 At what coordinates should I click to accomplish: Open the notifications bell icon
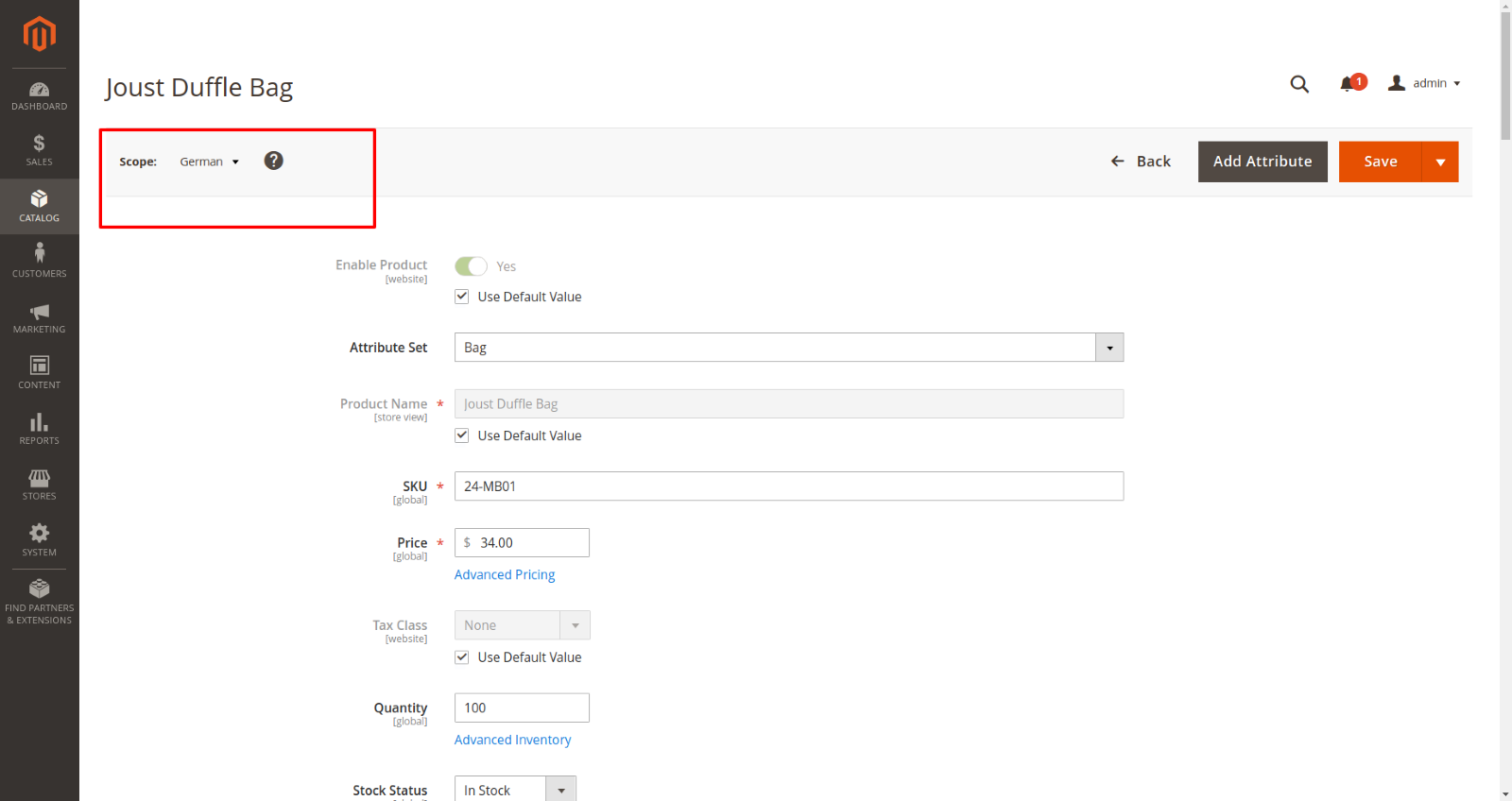click(x=1349, y=84)
